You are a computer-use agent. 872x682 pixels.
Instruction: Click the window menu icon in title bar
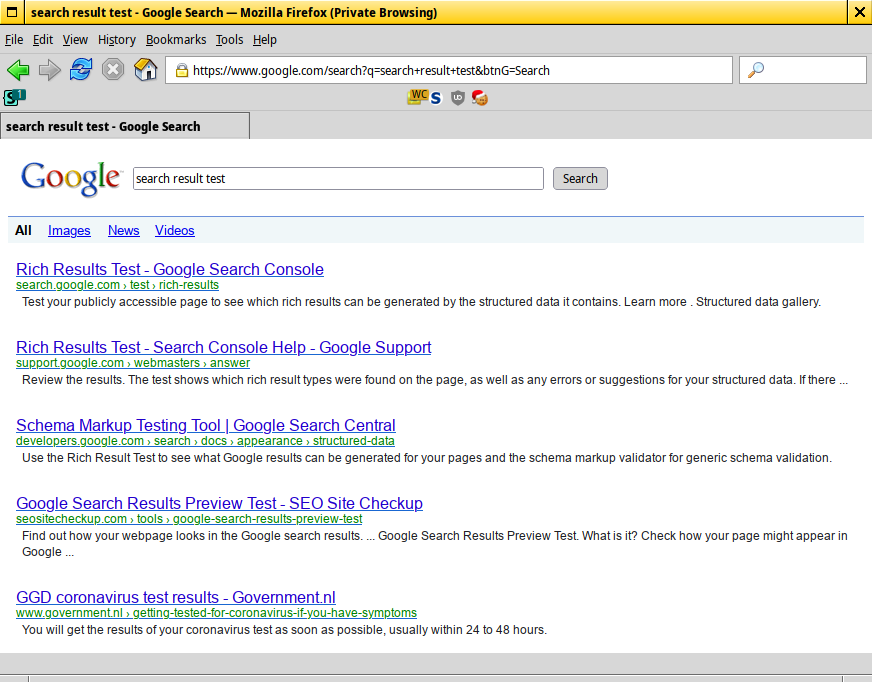click(x=11, y=12)
